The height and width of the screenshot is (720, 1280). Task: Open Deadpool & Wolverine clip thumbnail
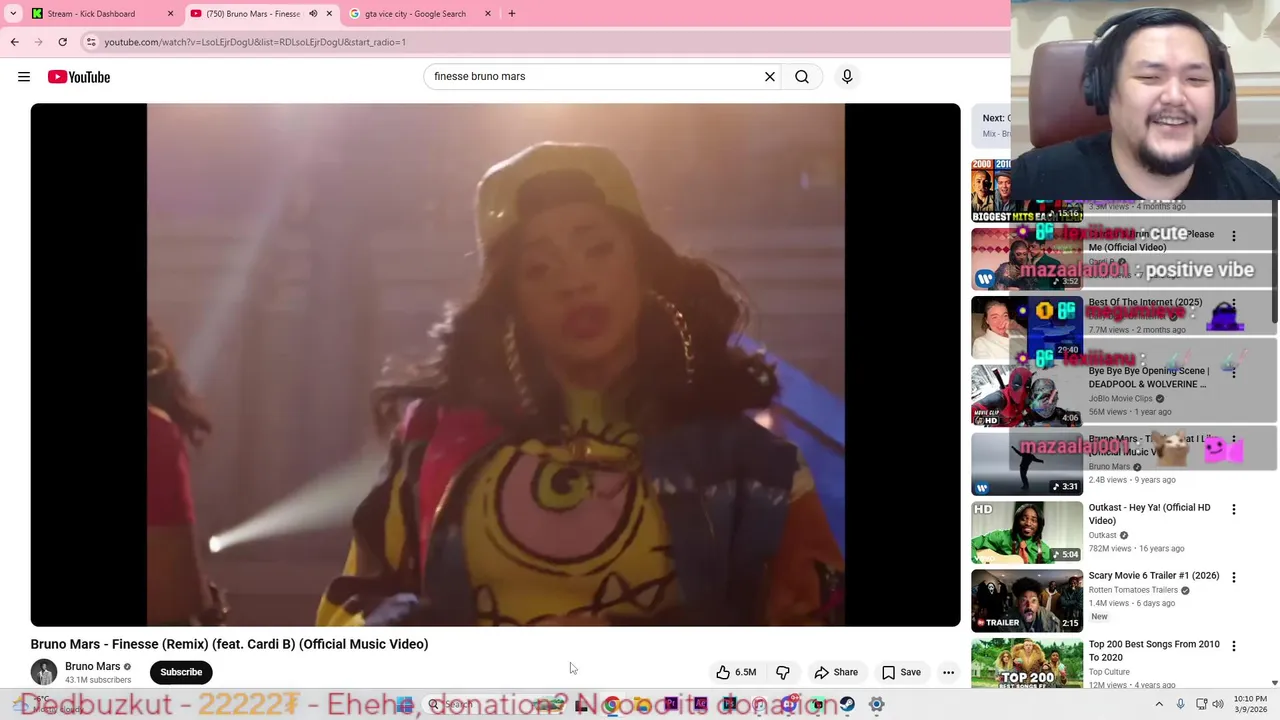[x=1027, y=396]
